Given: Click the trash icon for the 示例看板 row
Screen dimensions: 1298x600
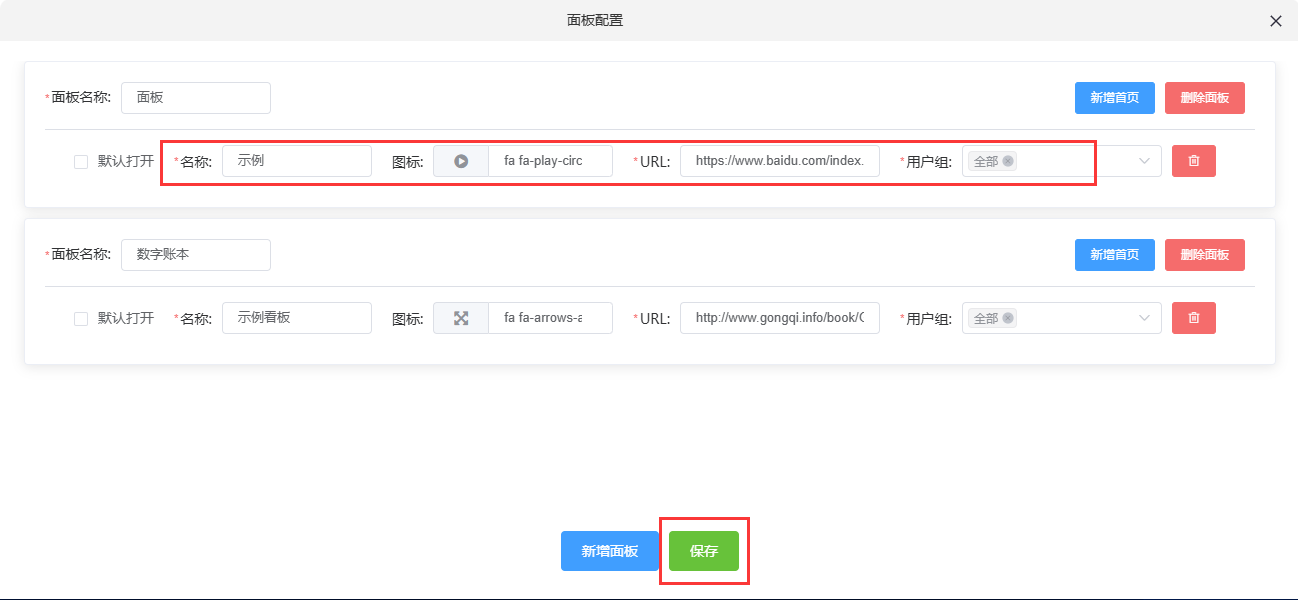Looking at the screenshot, I should pyautogui.click(x=1193, y=318).
